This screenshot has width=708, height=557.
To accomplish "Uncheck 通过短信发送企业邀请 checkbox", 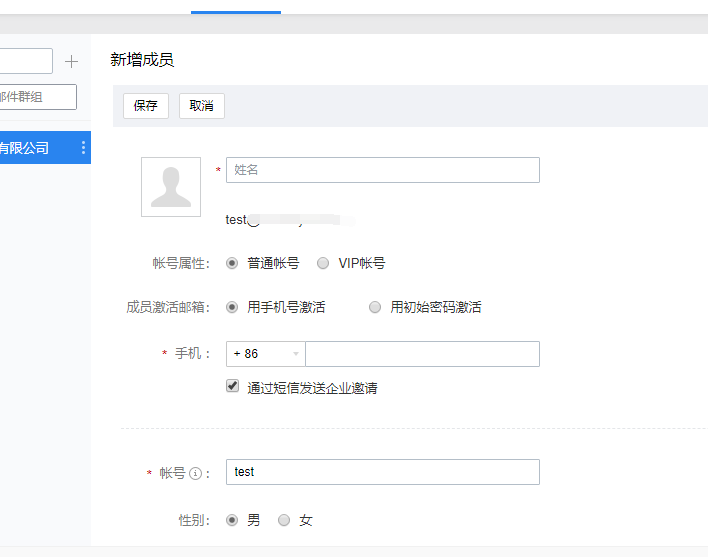I will click(233, 386).
